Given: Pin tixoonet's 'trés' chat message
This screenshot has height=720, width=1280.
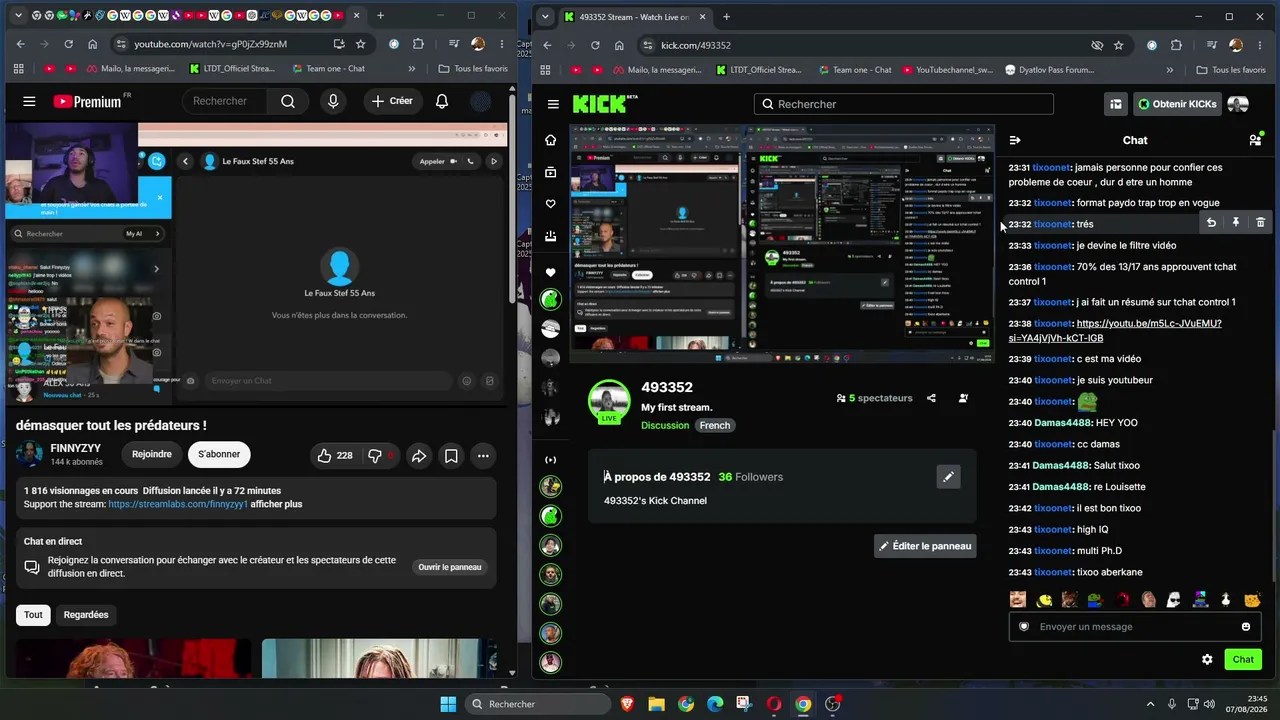Looking at the screenshot, I should coord(1236,223).
